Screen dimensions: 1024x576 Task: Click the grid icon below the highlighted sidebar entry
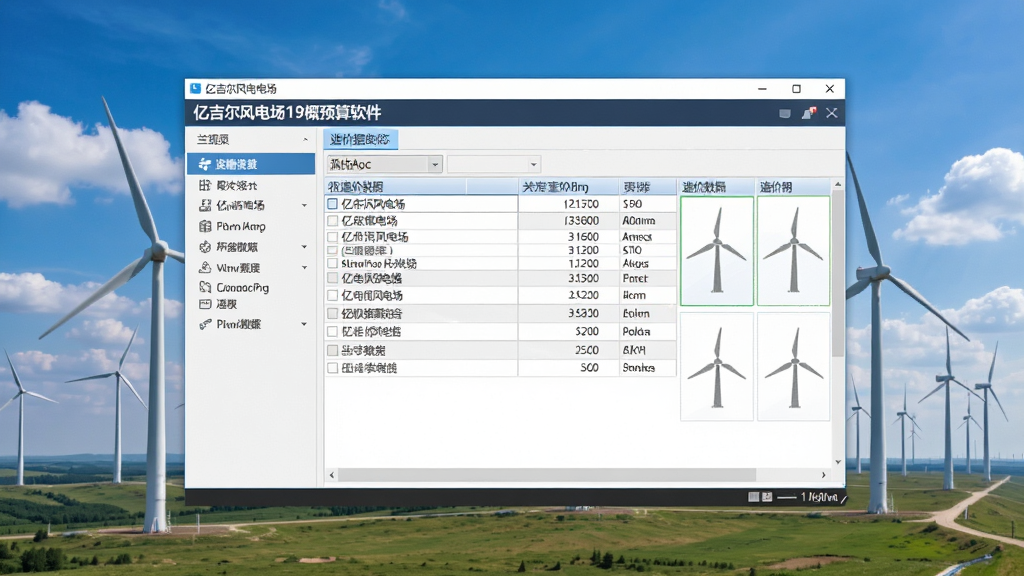(x=205, y=185)
